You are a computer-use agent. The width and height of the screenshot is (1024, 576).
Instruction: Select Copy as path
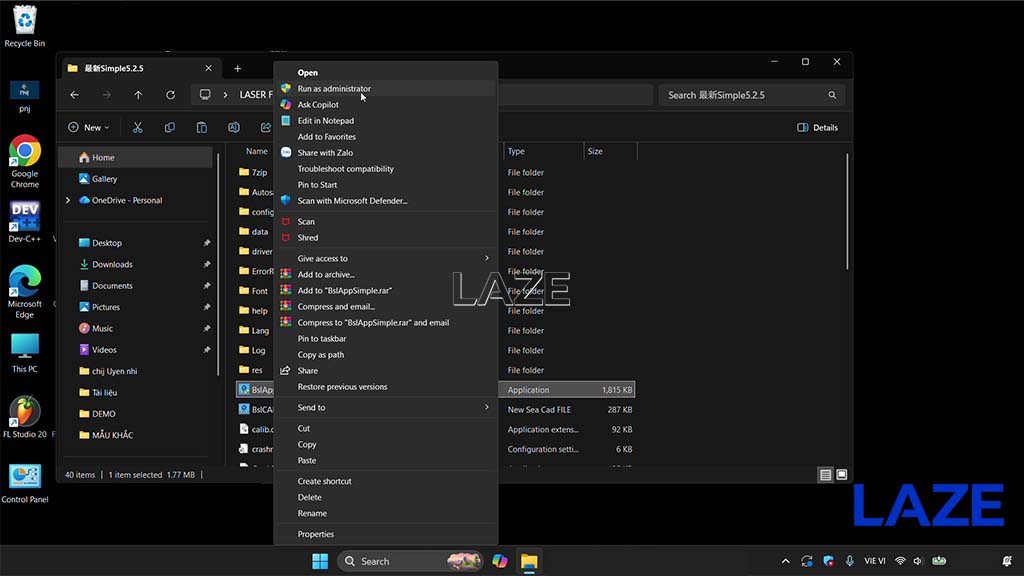(387, 355)
